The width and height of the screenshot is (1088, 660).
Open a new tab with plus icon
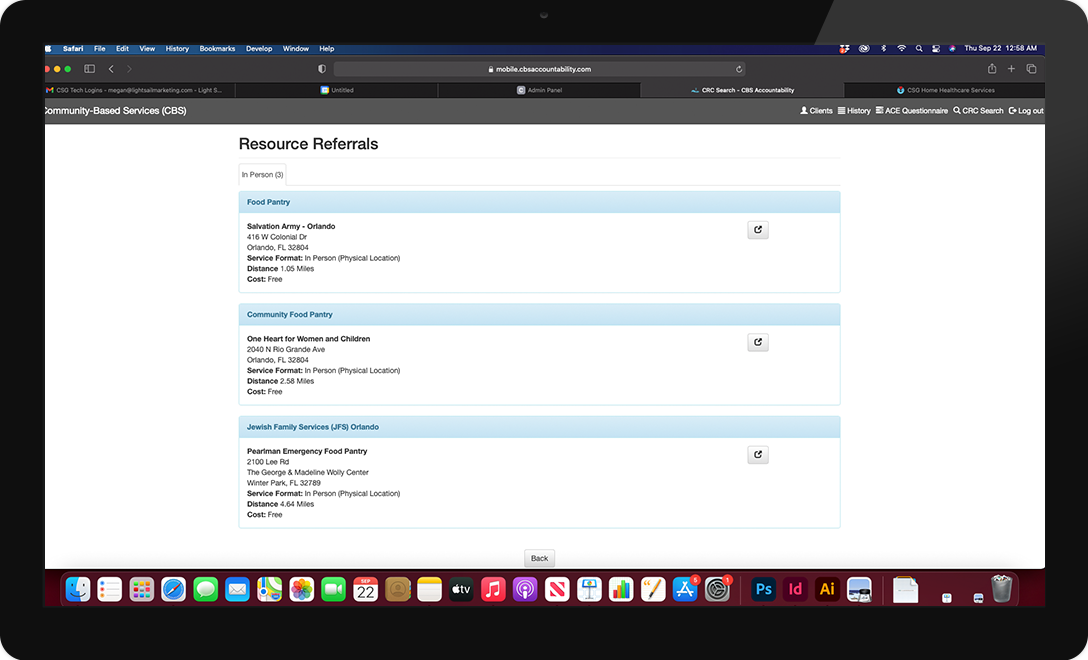click(1011, 69)
